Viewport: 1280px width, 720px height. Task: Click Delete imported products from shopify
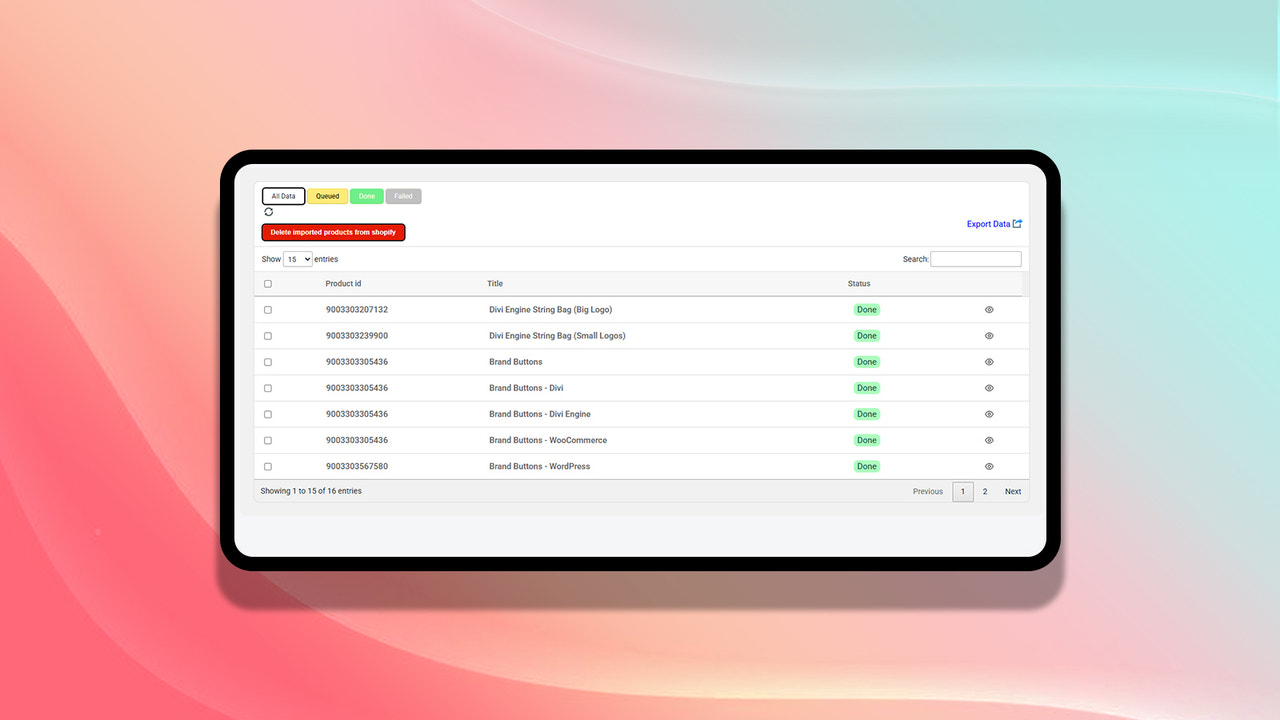coord(333,232)
